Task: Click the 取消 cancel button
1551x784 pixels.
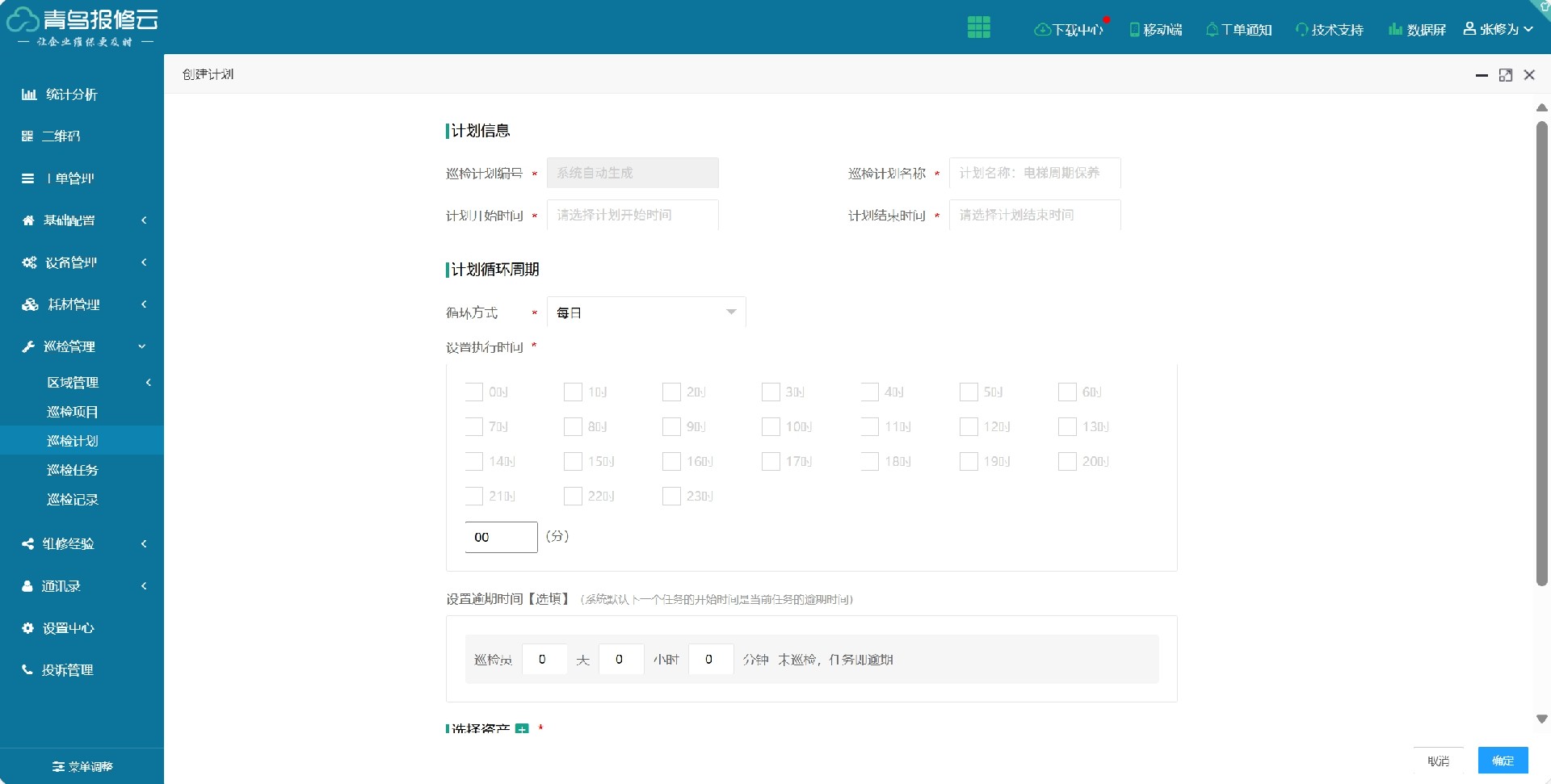Action: (1439, 760)
